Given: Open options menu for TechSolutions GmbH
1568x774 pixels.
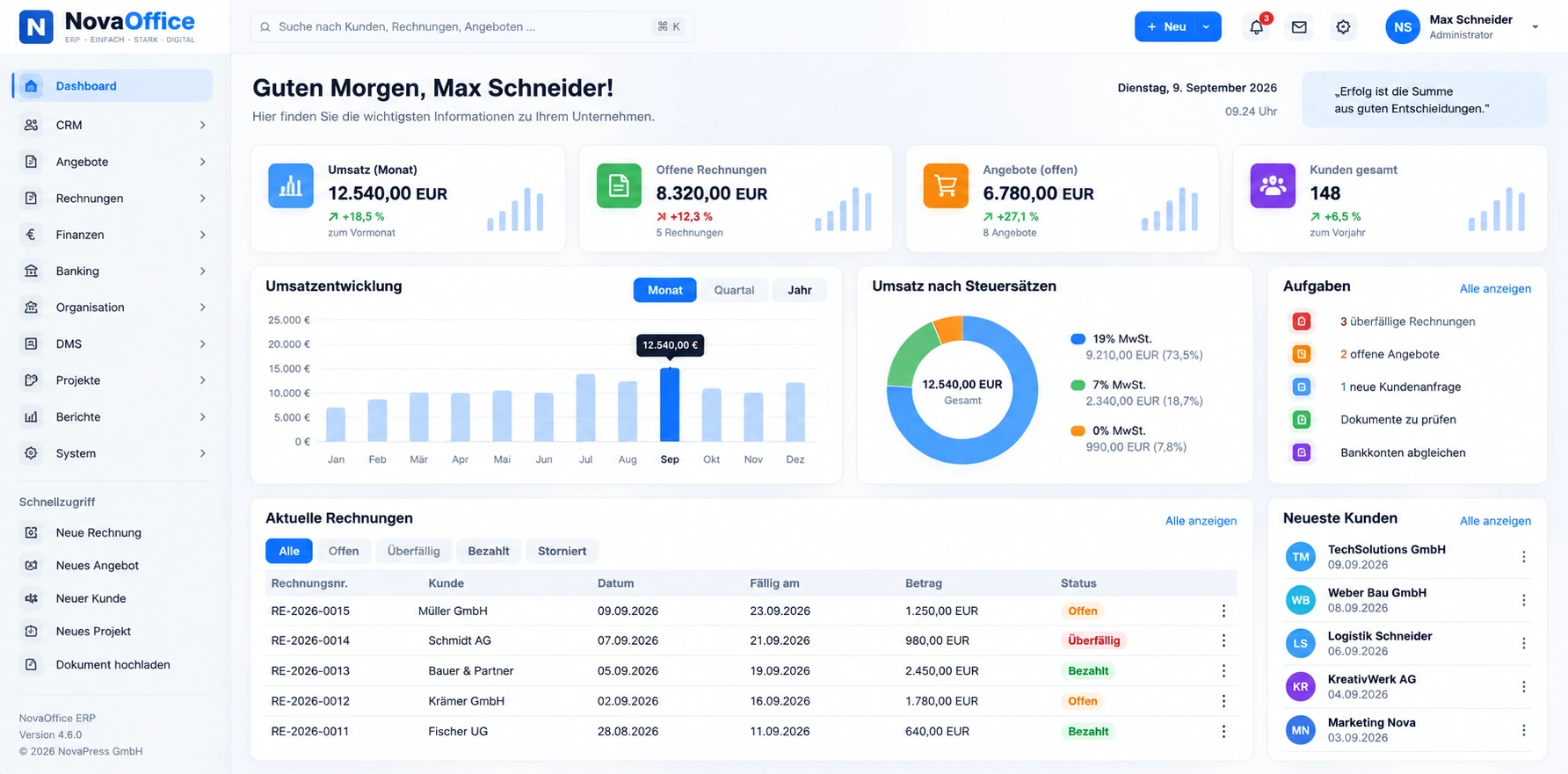Looking at the screenshot, I should point(1524,556).
